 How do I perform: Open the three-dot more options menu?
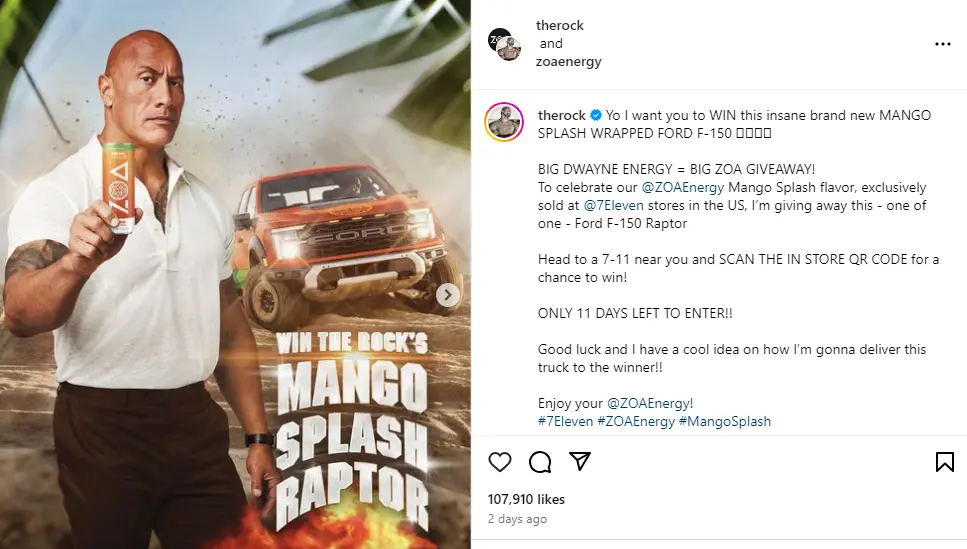tap(942, 44)
